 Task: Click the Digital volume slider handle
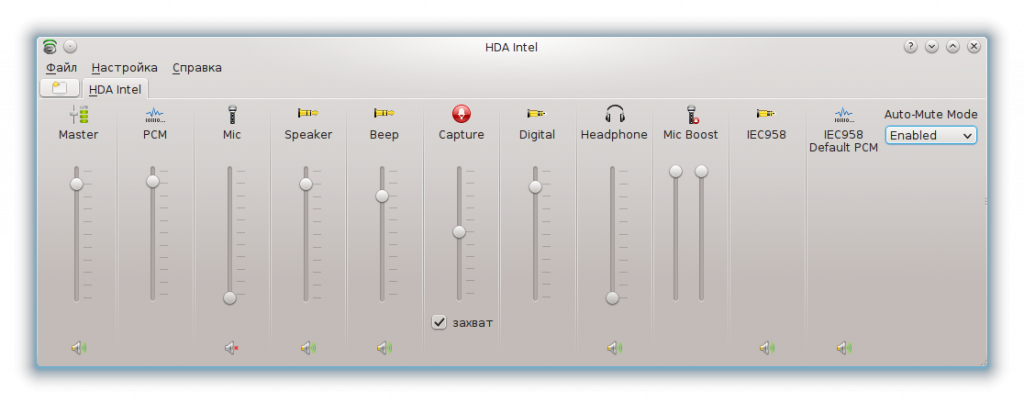coord(535,187)
